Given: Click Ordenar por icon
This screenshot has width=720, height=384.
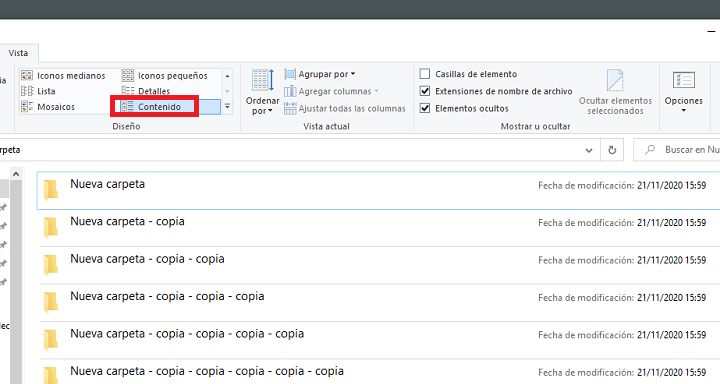Looking at the screenshot, I should [x=263, y=80].
